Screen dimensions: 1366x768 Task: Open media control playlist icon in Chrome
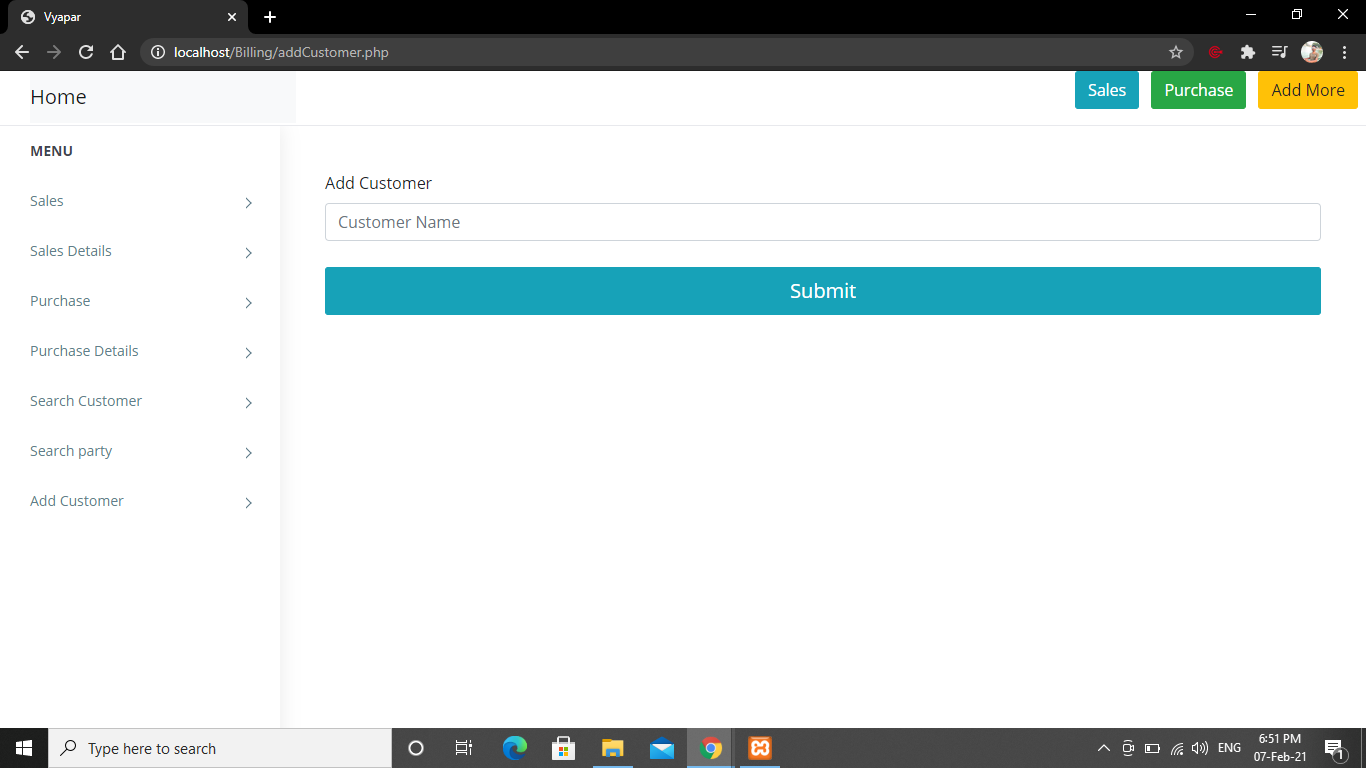coord(1279,52)
